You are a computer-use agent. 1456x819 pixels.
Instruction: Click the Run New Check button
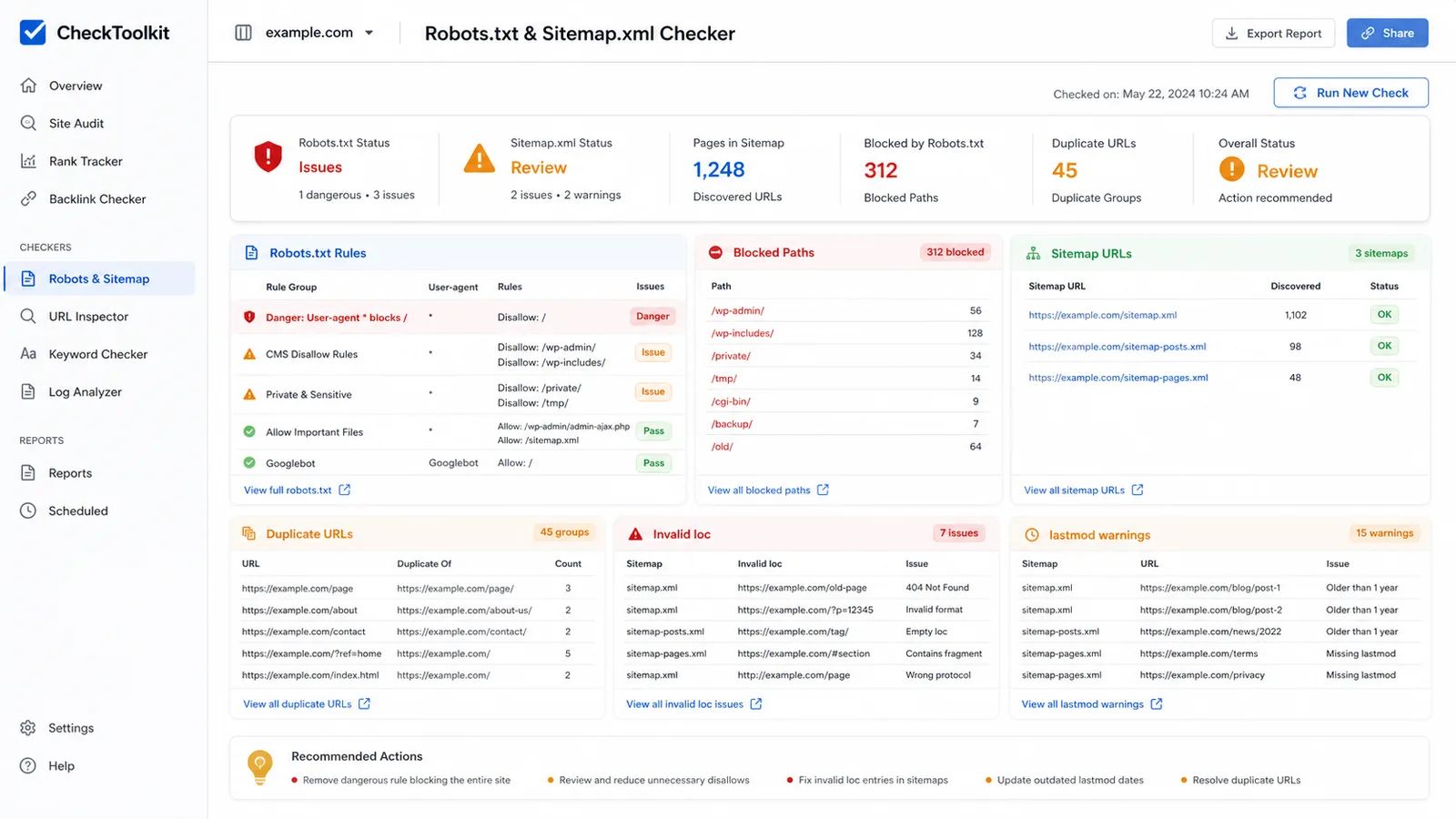pyautogui.click(x=1350, y=93)
